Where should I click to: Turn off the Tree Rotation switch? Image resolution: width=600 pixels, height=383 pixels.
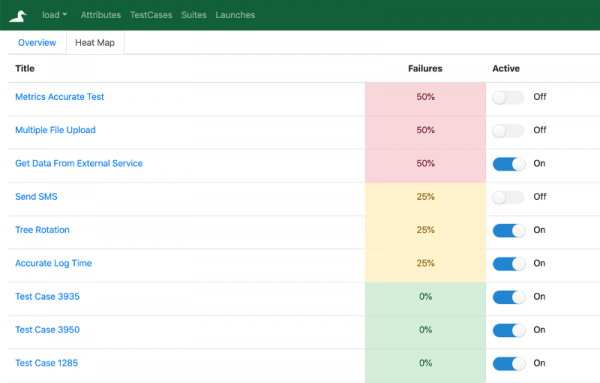[x=508, y=231]
